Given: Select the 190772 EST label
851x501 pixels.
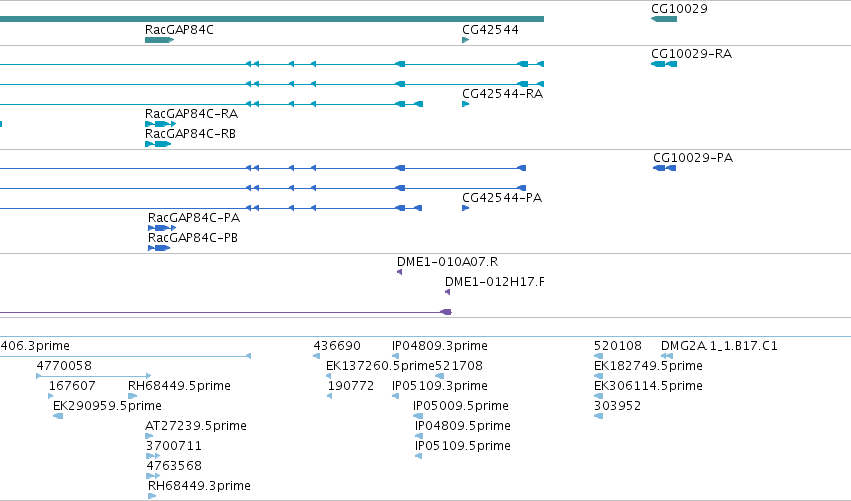Looking at the screenshot, I should click(351, 386).
